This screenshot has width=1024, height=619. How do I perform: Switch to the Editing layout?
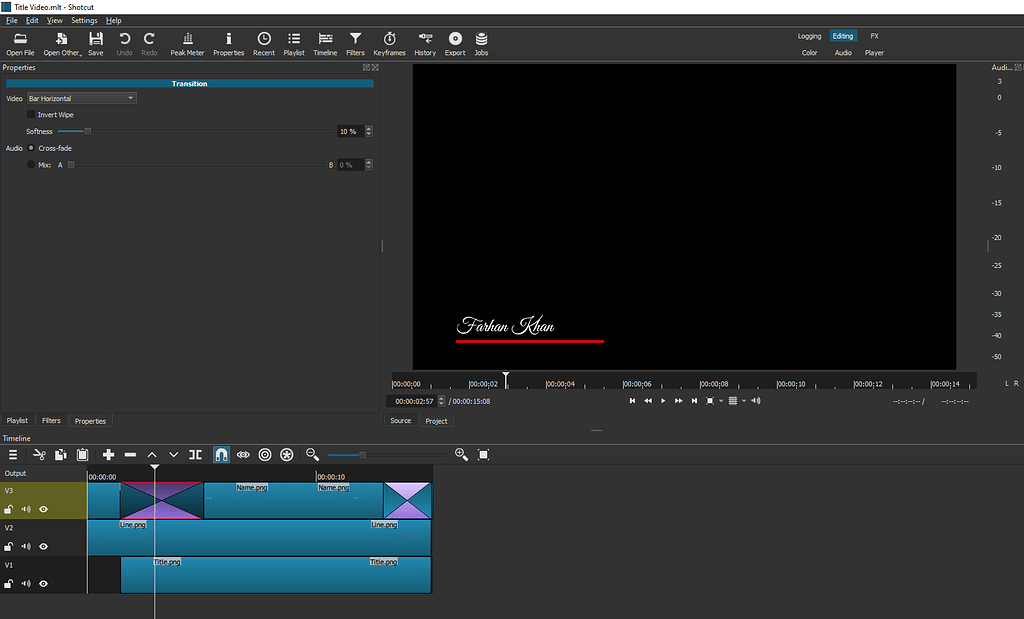coord(841,35)
